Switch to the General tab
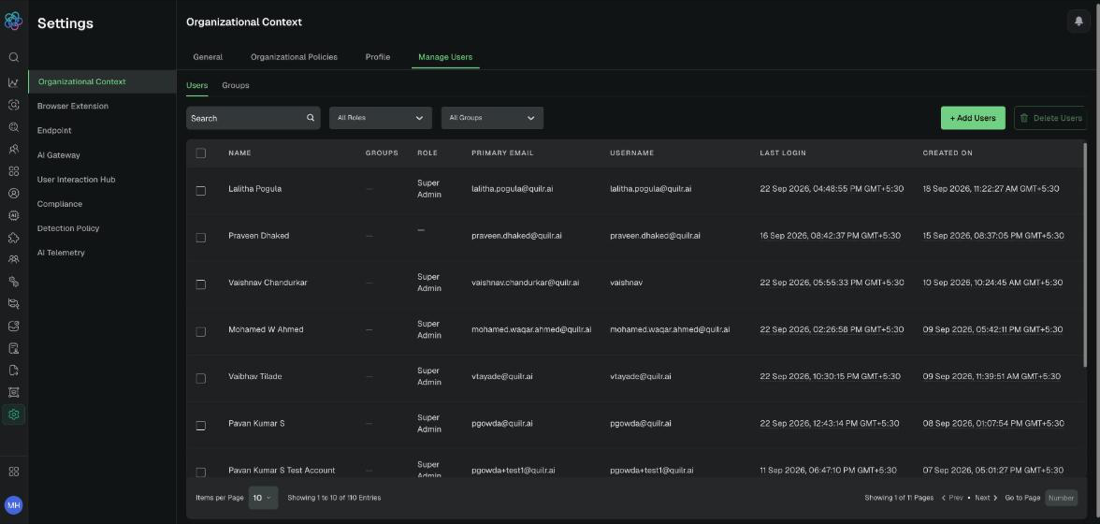 click(x=208, y=57)
